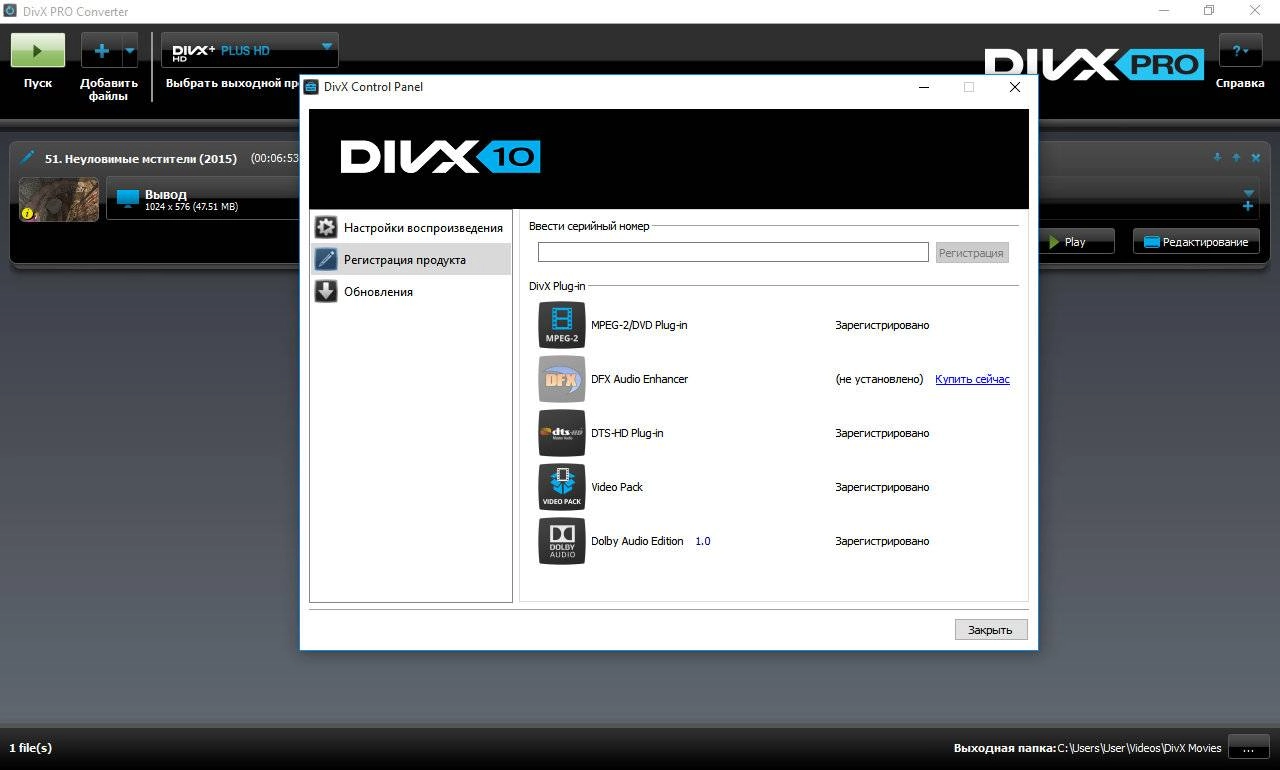Move the file down in the queue
The width and height of the screenshot is (1280, 770).
pos(1217,157)
